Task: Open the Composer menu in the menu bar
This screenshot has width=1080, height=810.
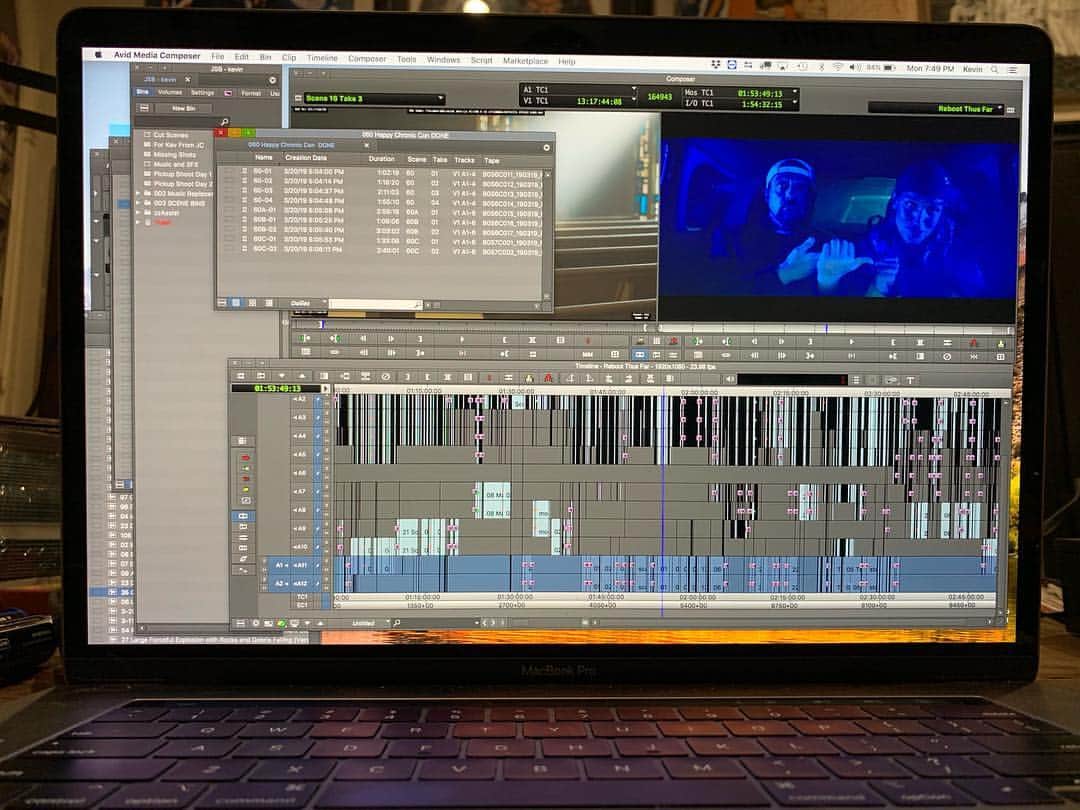Action: (367, 59)
